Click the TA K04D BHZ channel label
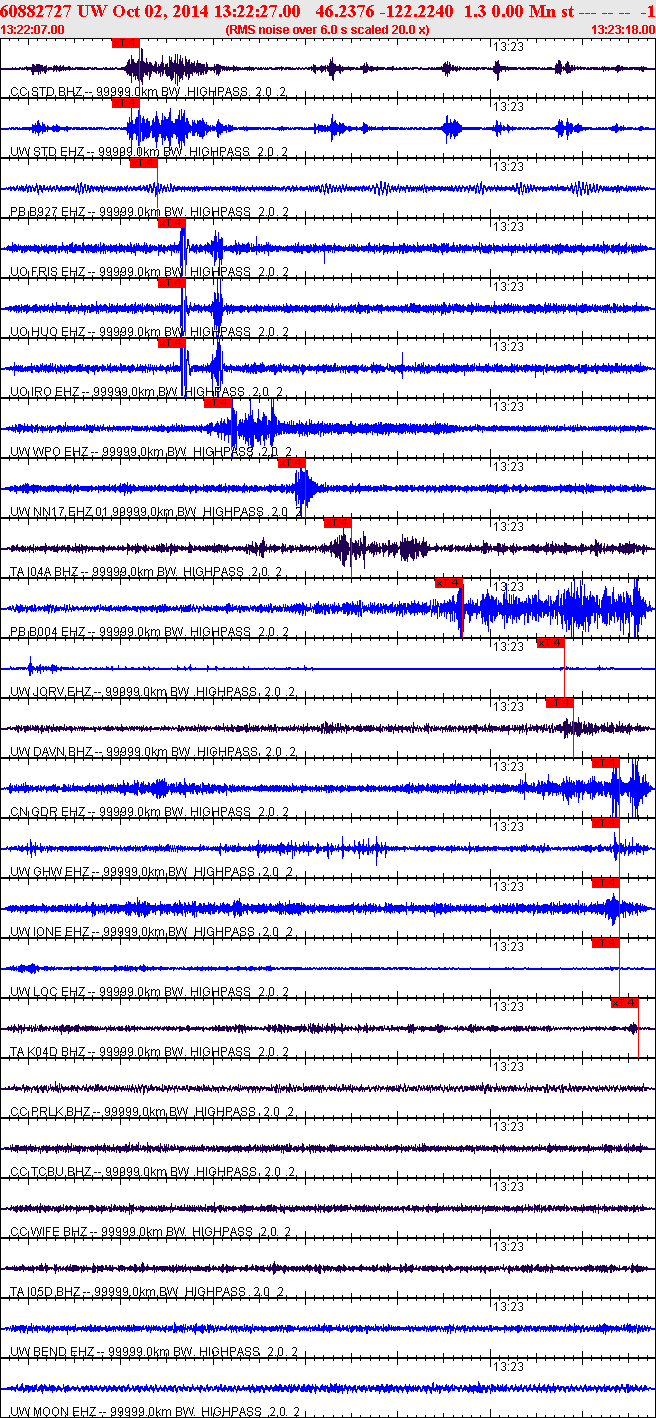This screenshot has width=656, height=1418. pyautogui.click(x=148, y=1052)
